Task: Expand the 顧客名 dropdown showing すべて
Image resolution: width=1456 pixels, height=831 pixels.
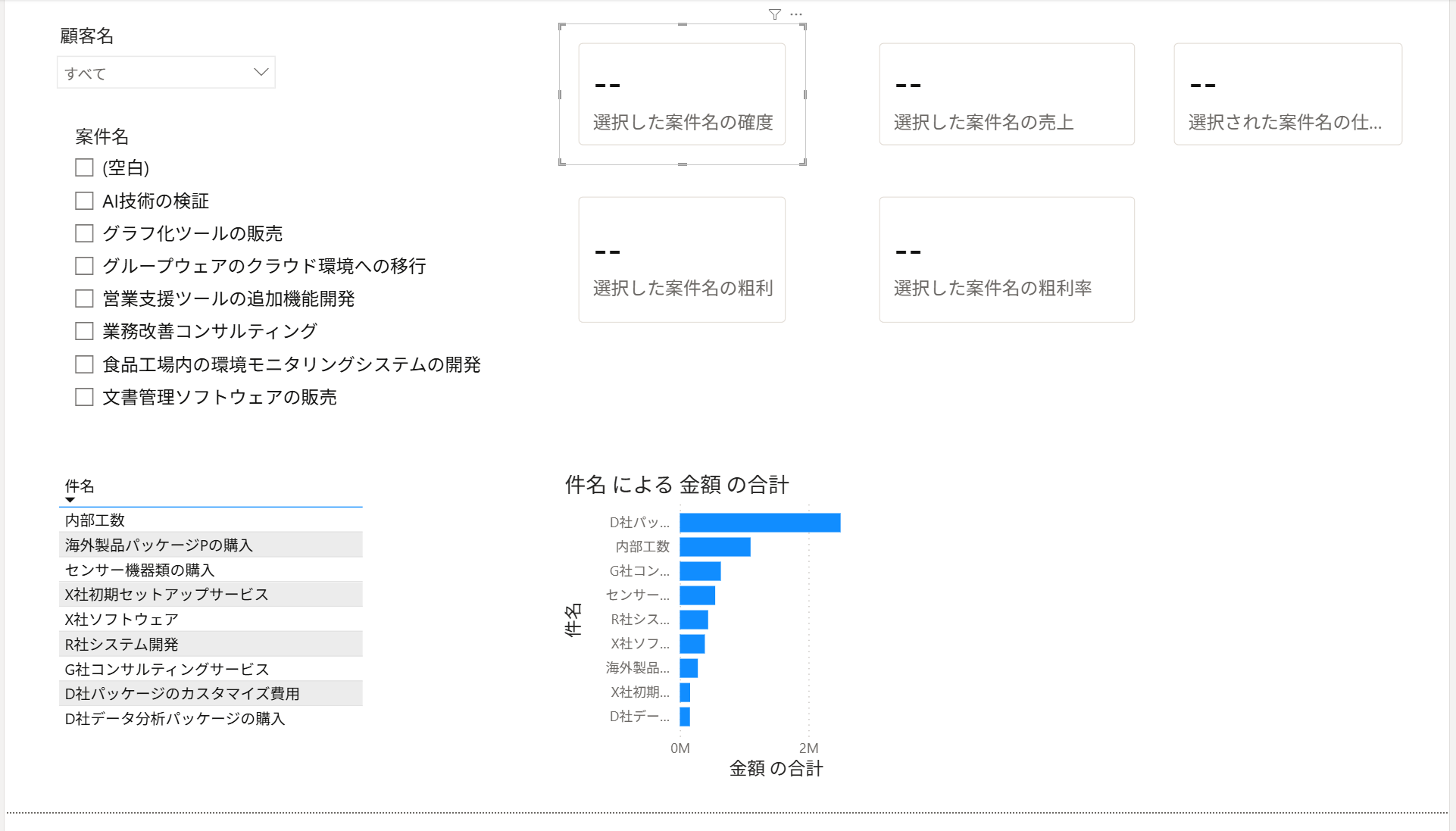Action: pos(261,73)
